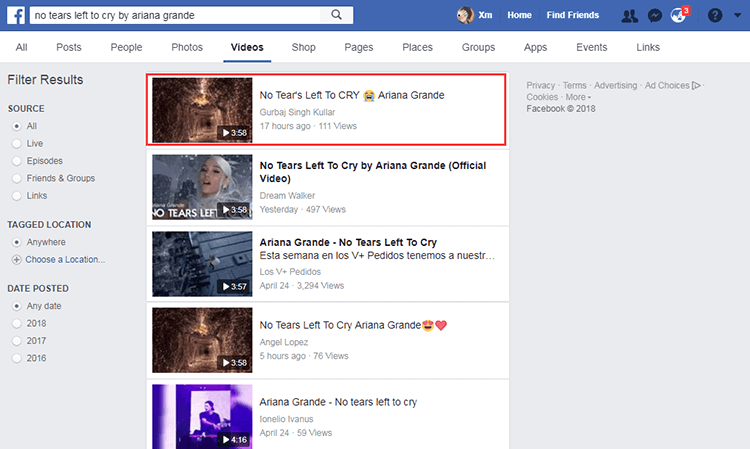Click the plus icon beside Choose a Location

pyautogui.click(x=17, y=260)
